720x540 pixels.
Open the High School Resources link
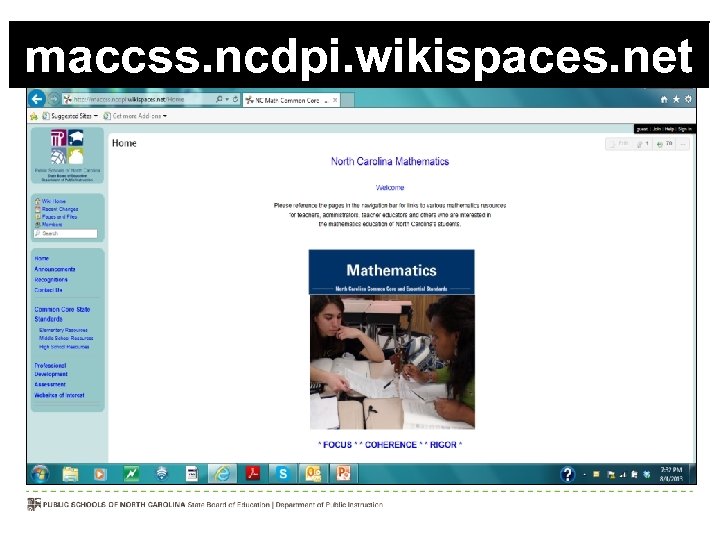(x=64, y=347)
